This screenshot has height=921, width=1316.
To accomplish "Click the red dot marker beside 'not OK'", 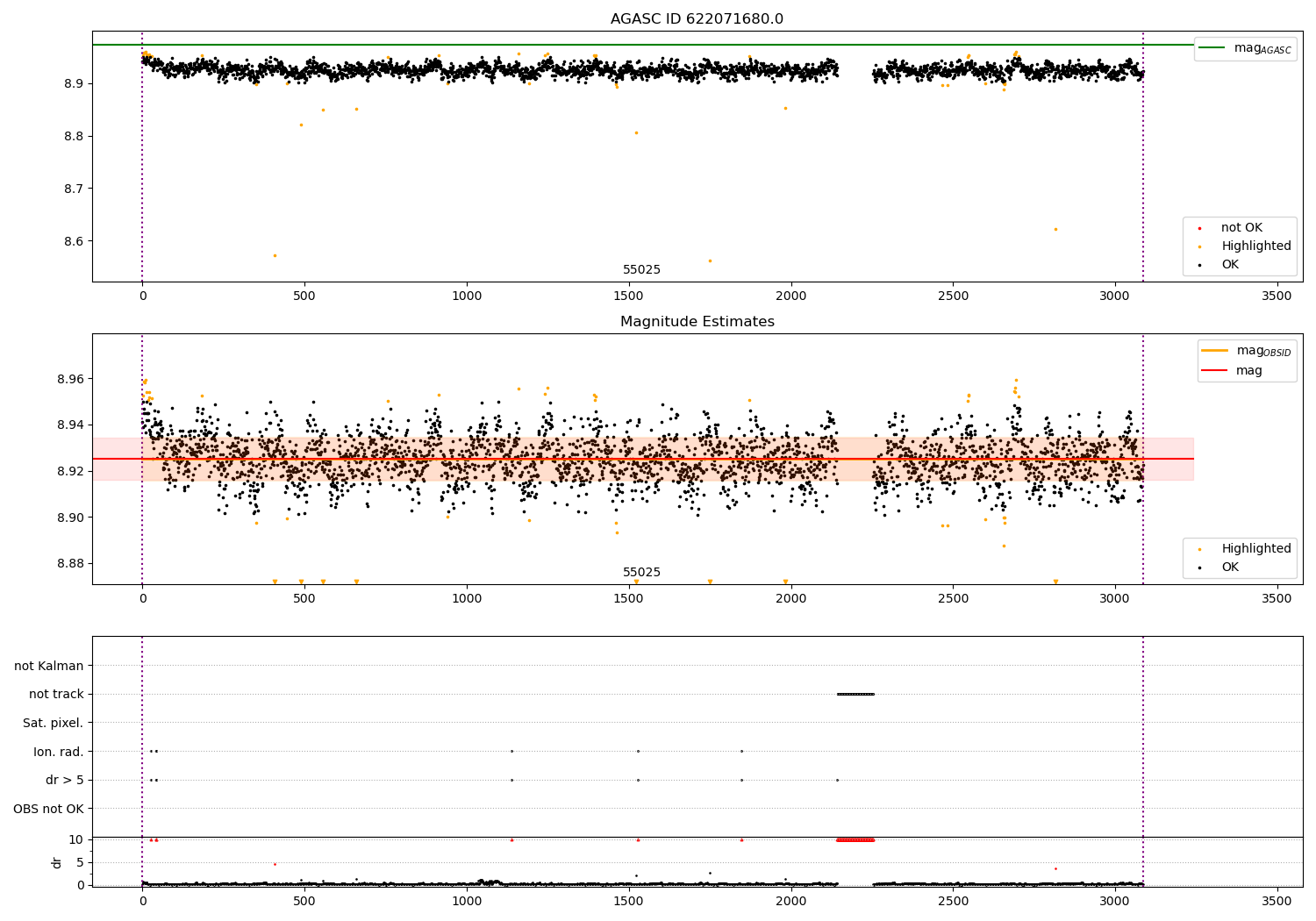I will pos(1199,228).
